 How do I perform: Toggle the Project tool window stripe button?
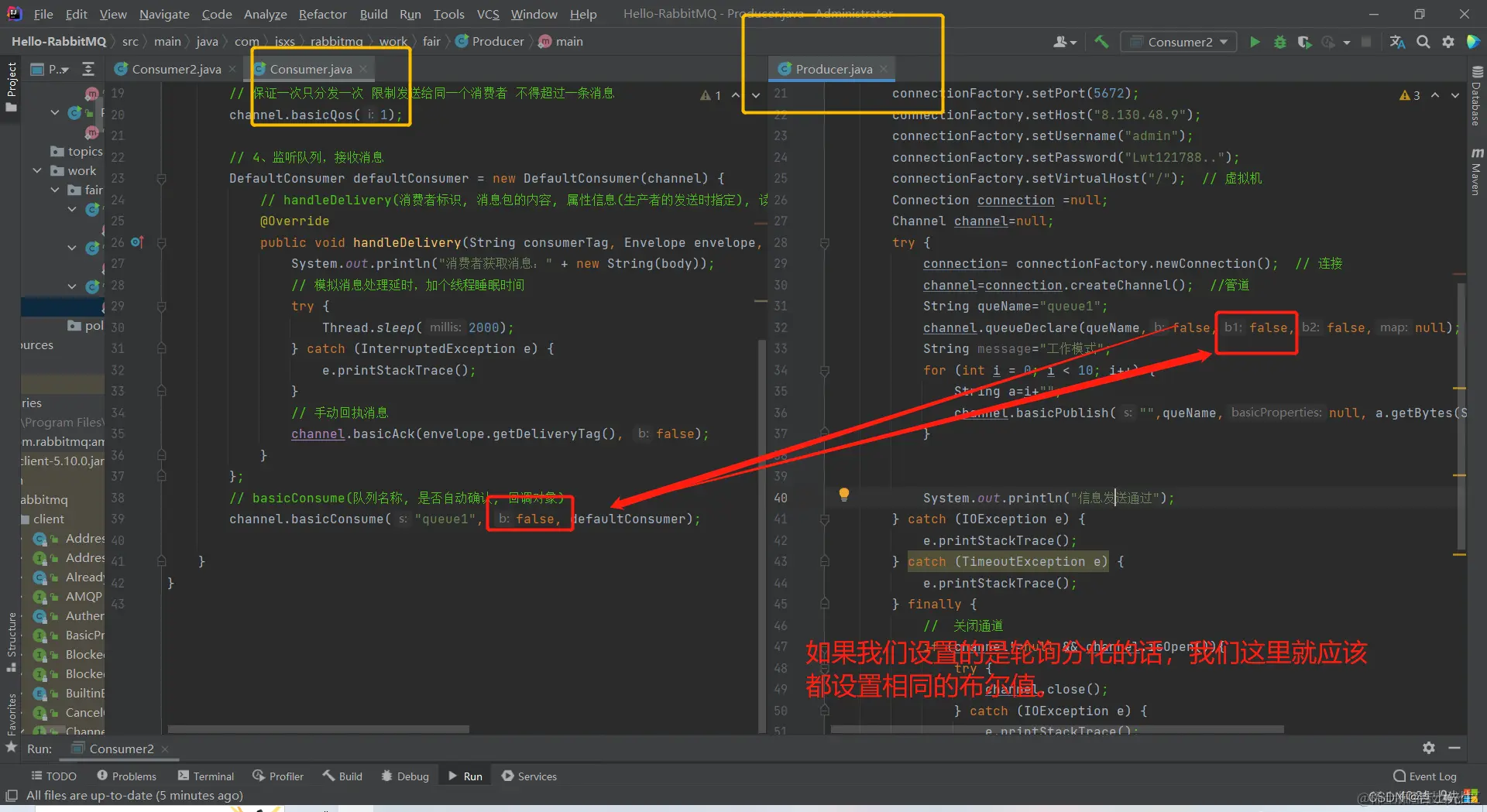click(11, 87)
